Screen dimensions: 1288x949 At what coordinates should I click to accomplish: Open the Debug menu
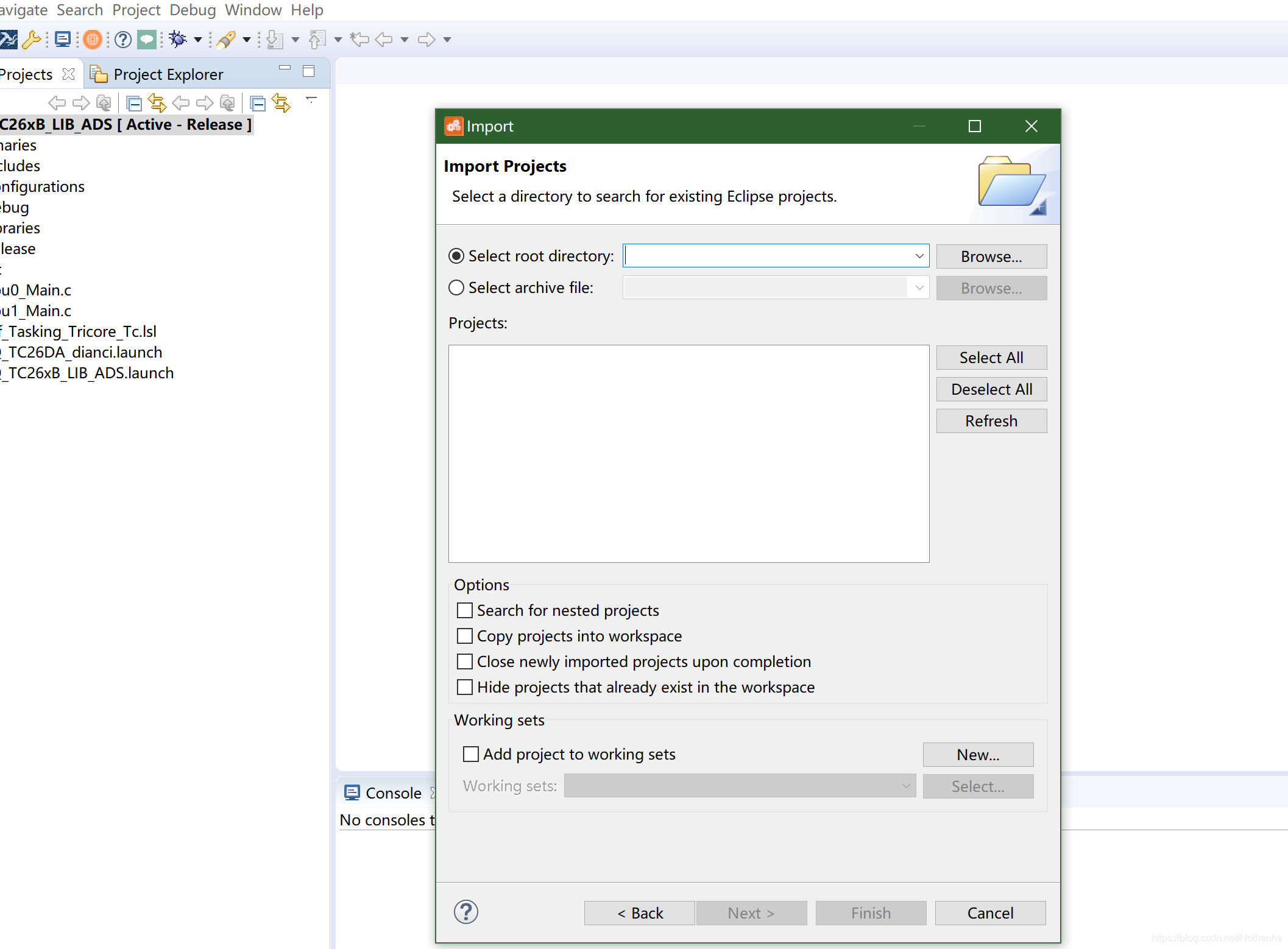point(193,10)
